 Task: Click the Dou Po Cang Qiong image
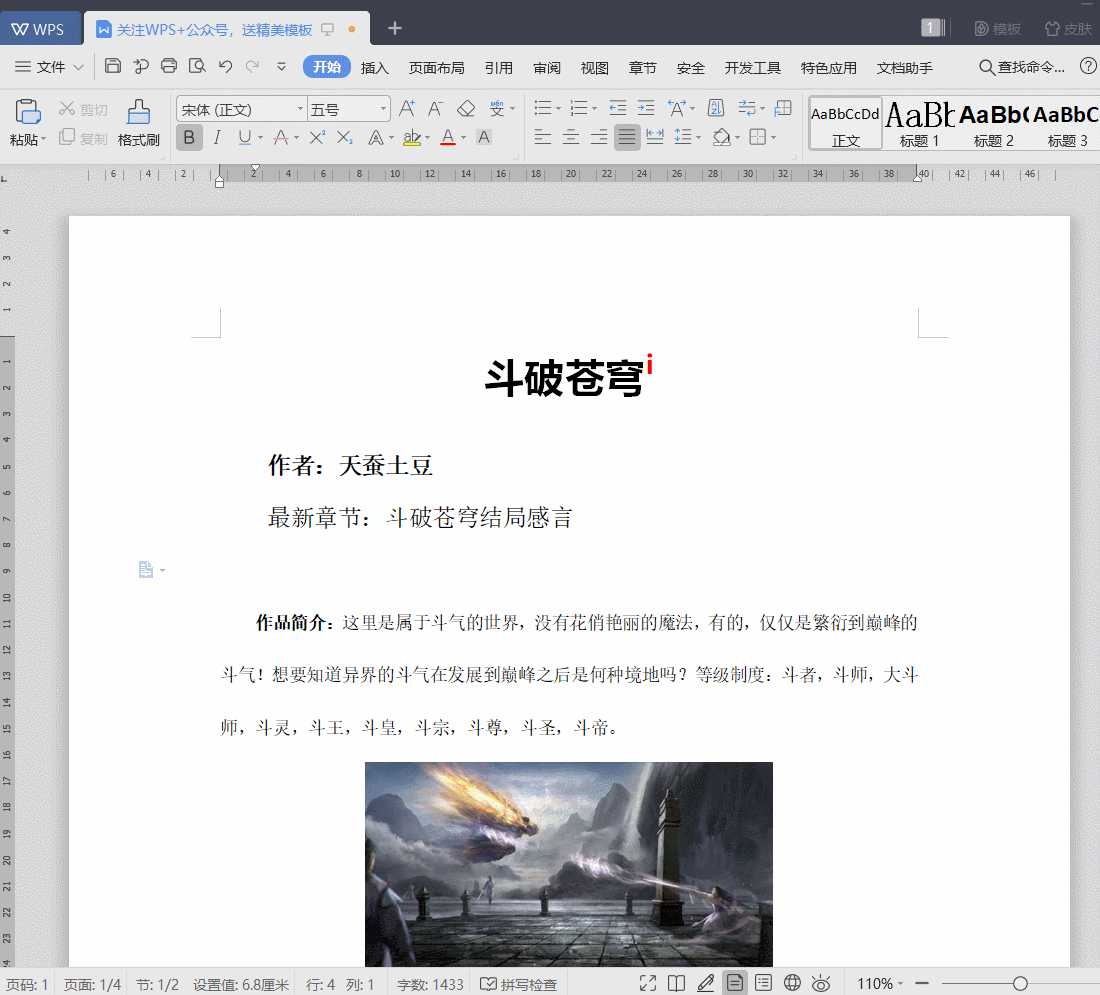(x=568, y=864)
